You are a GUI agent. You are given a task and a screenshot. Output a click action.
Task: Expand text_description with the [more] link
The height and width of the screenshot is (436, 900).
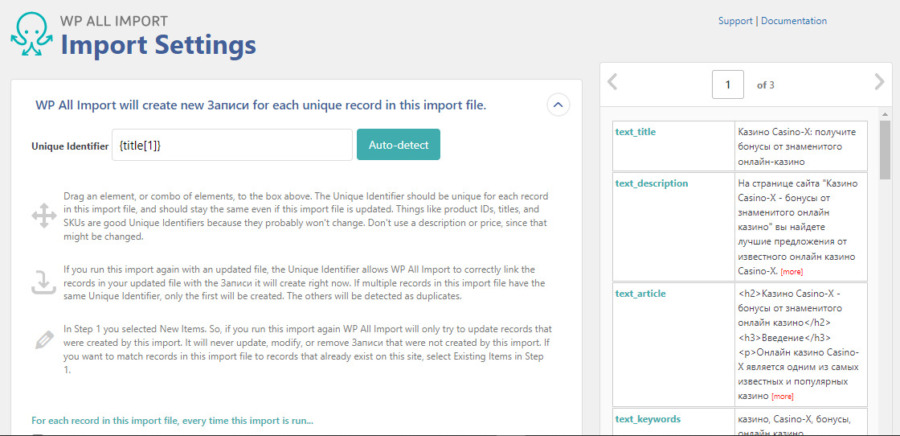(792, 271)
